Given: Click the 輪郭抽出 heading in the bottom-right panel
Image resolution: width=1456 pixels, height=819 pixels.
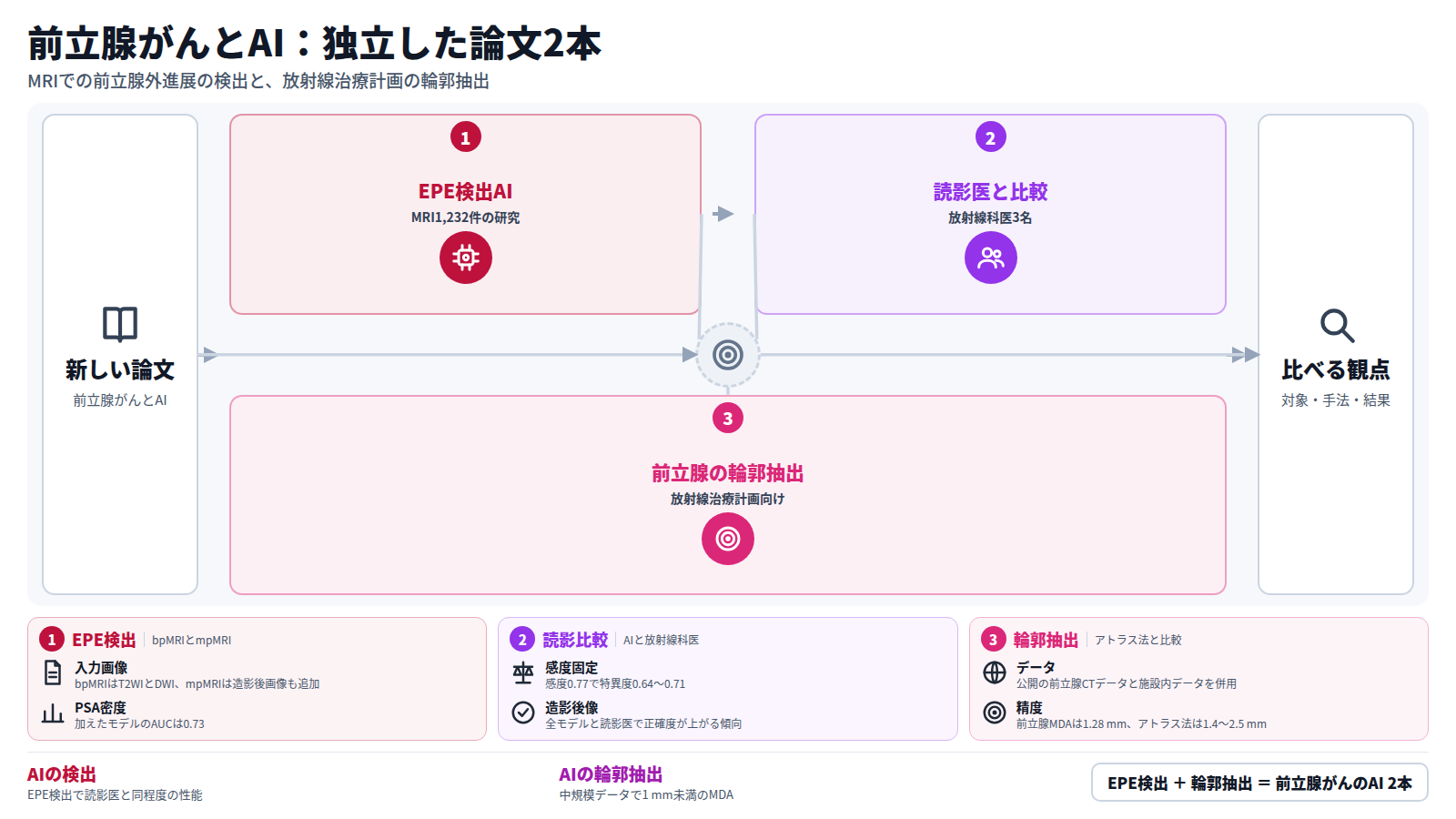Looking at the screenshot, I should pyautogui.click(x=1046, y=640).
